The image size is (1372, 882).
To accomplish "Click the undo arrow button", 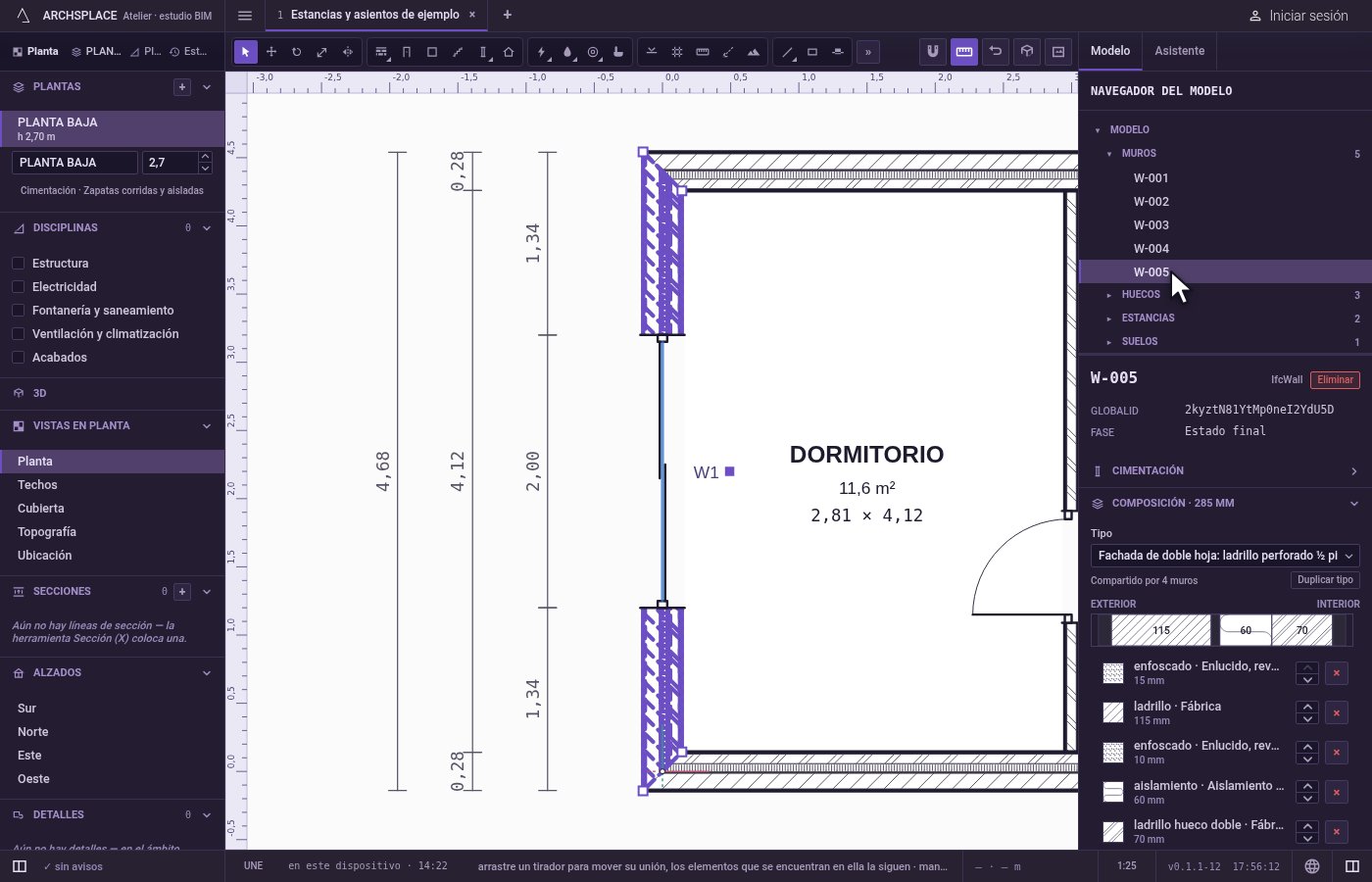I will pyautogui.click(x=996, y=52).
